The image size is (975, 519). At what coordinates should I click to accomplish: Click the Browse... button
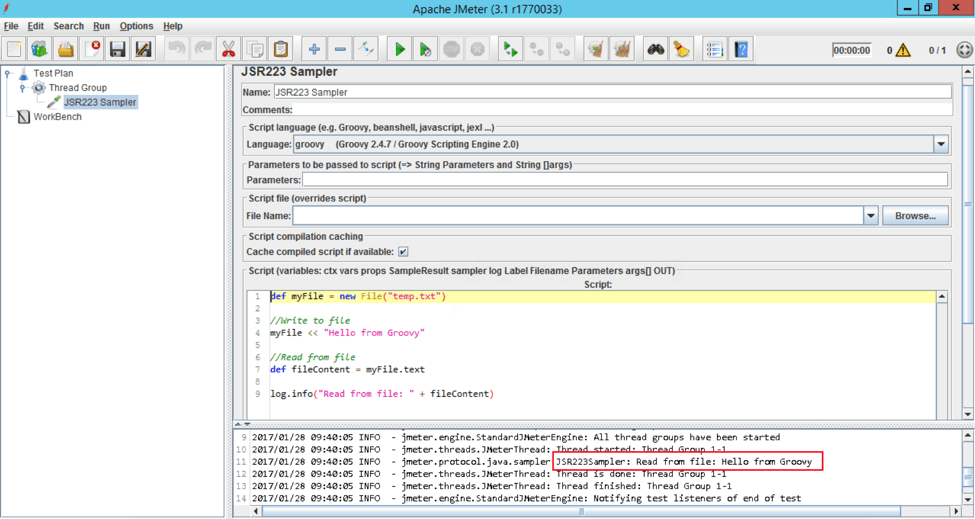[915, 216]
